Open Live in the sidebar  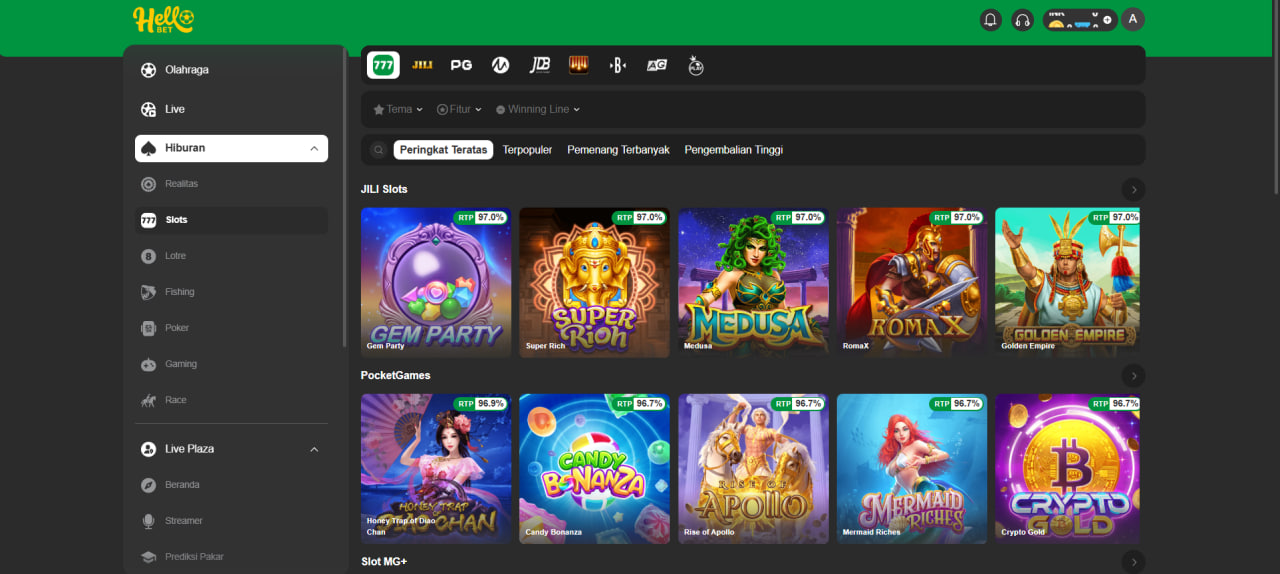coord(231,109)
